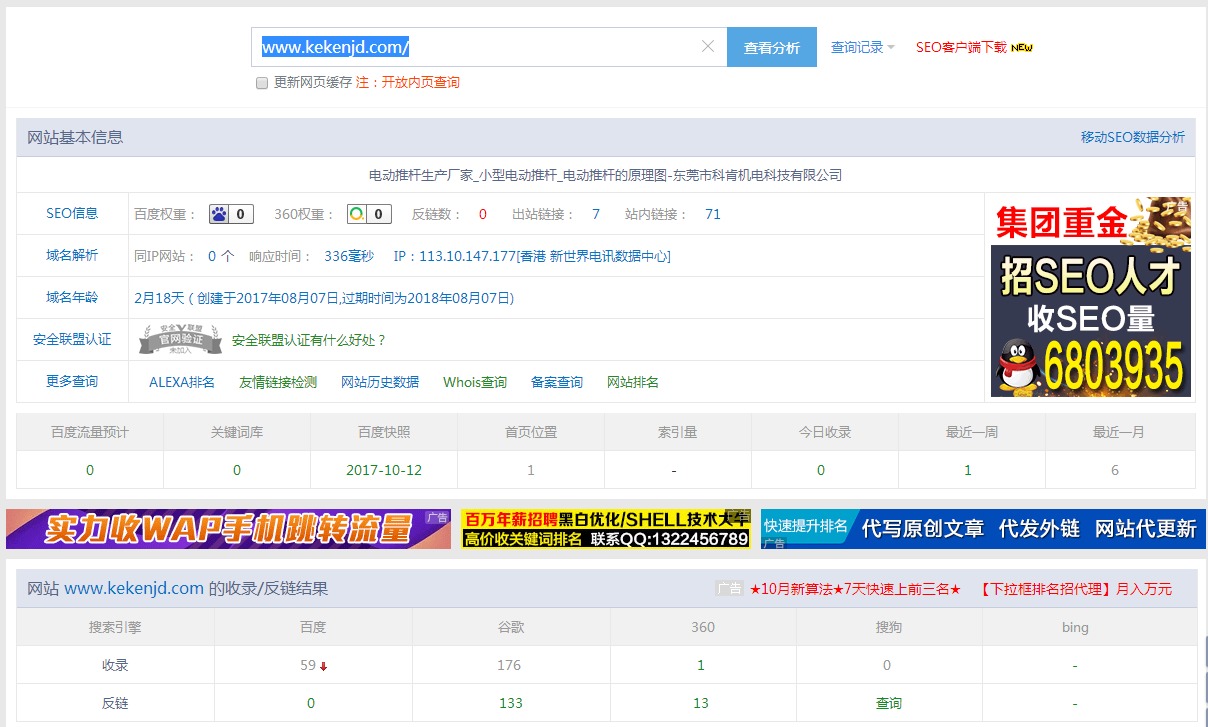Viewport: 1208px width, 727px height.
Task: Open 招SEO人才 QQ ad banner
Action: (1091, 297)
